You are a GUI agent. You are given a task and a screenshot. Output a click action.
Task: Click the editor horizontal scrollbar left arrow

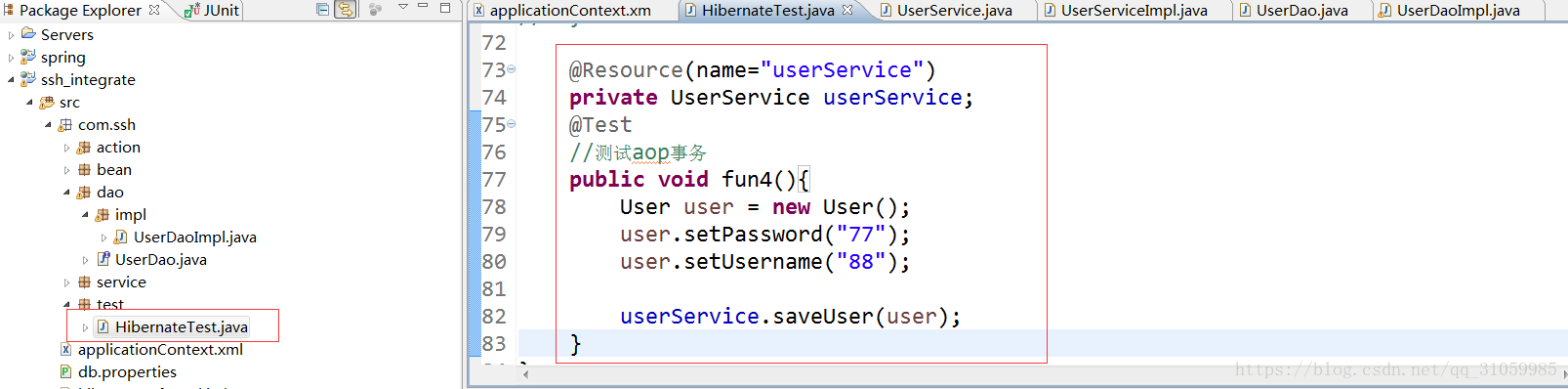pos(525,374)
